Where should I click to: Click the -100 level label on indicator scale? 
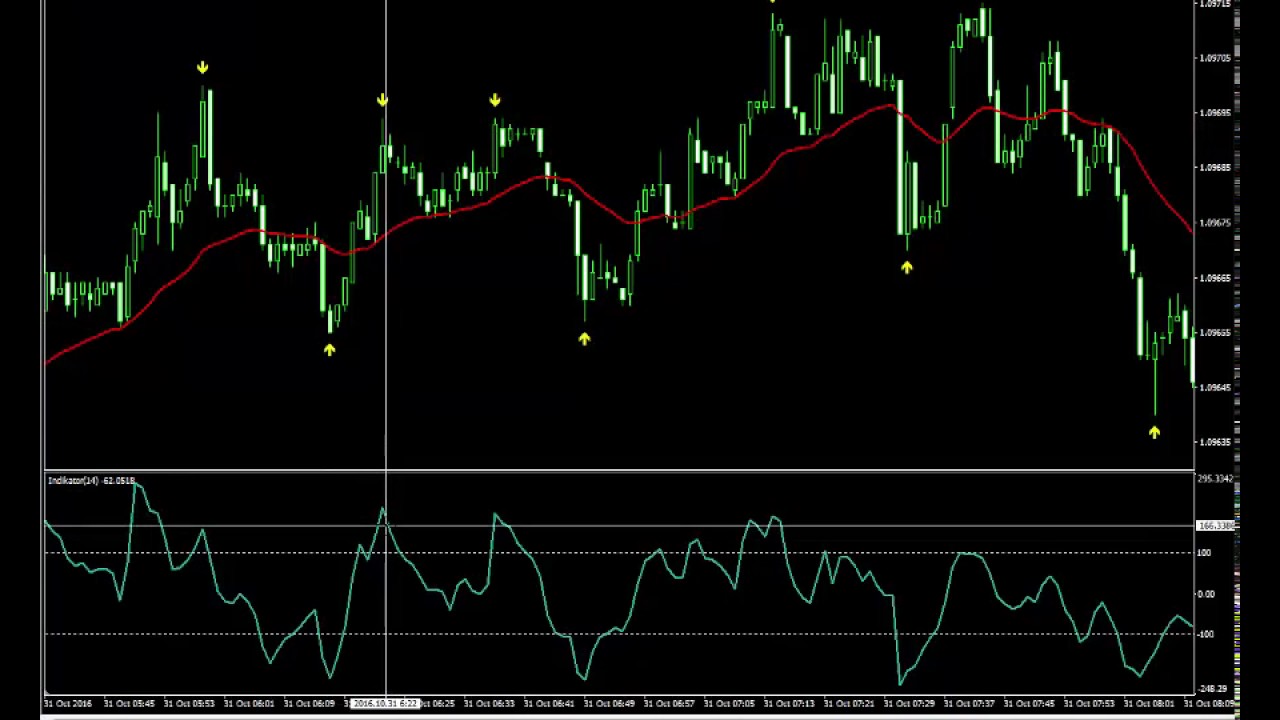(x=1205, y=634)
